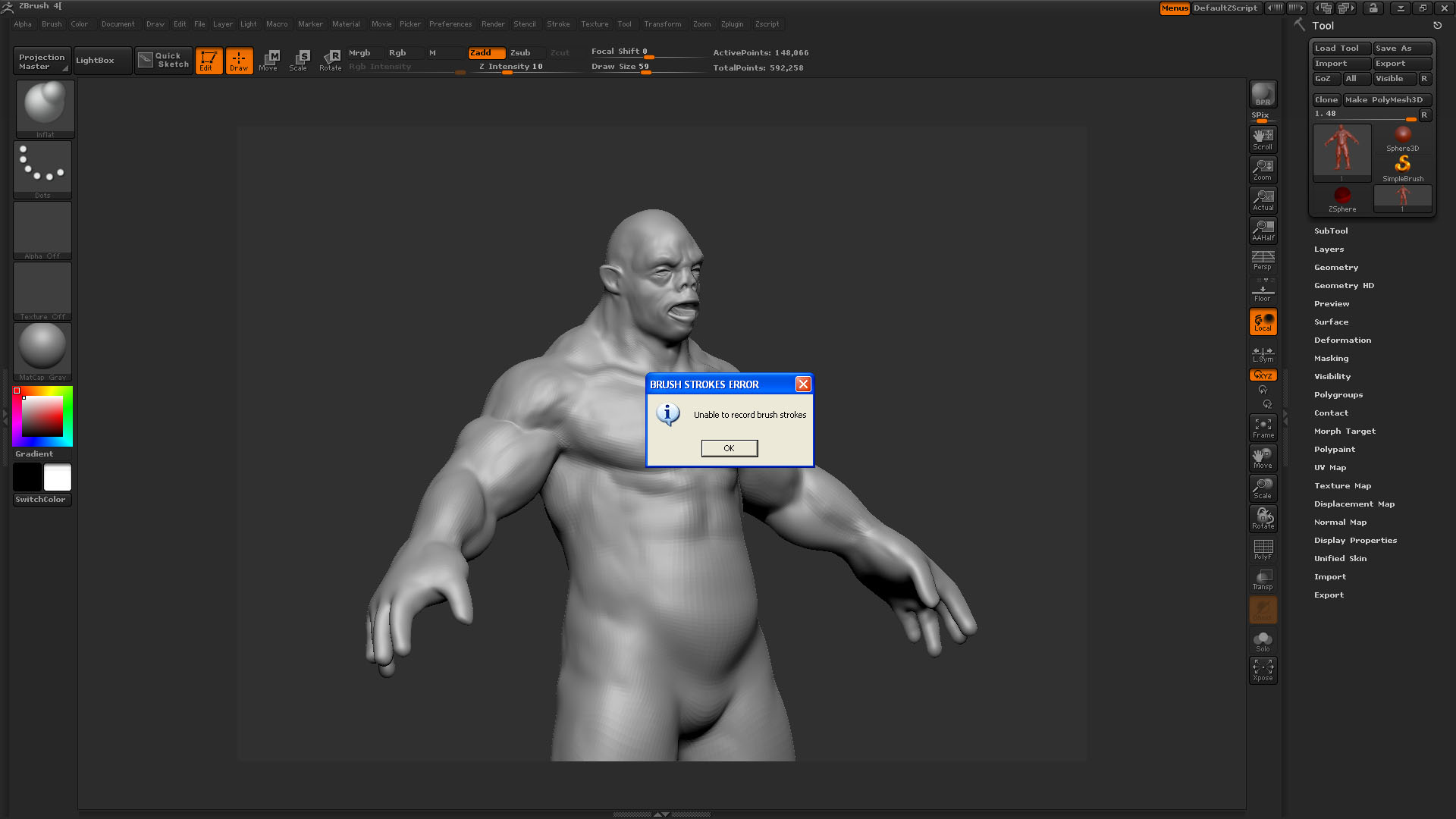Click the Xpose subtools icon
The width and height of the screenshot is (1456, 819).
[1263, 670]
